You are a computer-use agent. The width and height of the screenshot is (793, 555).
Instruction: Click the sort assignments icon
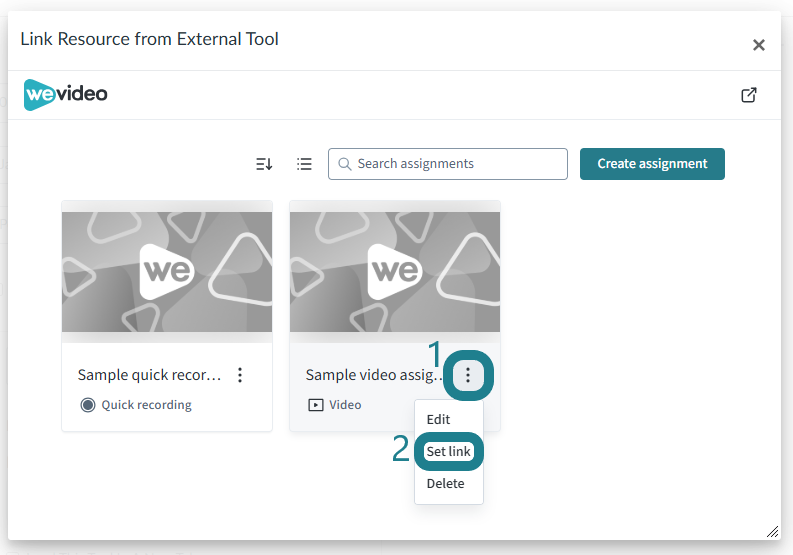264,164
